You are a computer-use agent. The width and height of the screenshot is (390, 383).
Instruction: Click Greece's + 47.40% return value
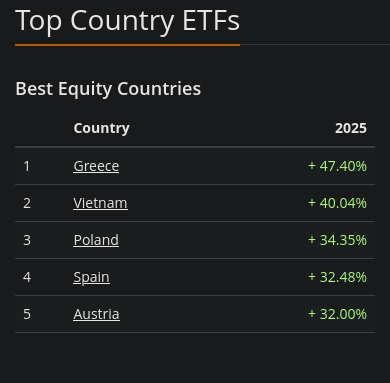point(337,166)
